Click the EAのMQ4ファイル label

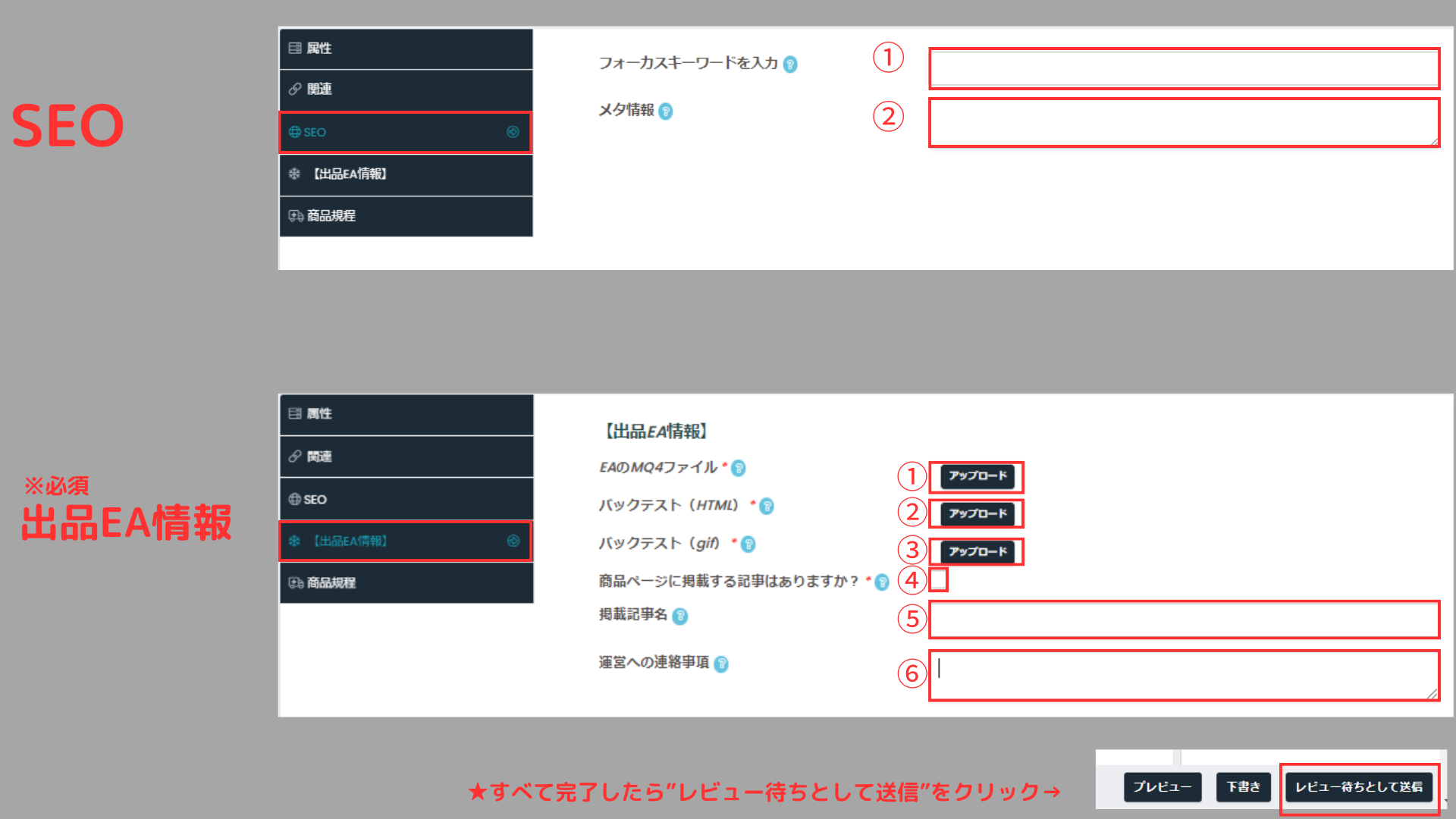click(658, 467)
